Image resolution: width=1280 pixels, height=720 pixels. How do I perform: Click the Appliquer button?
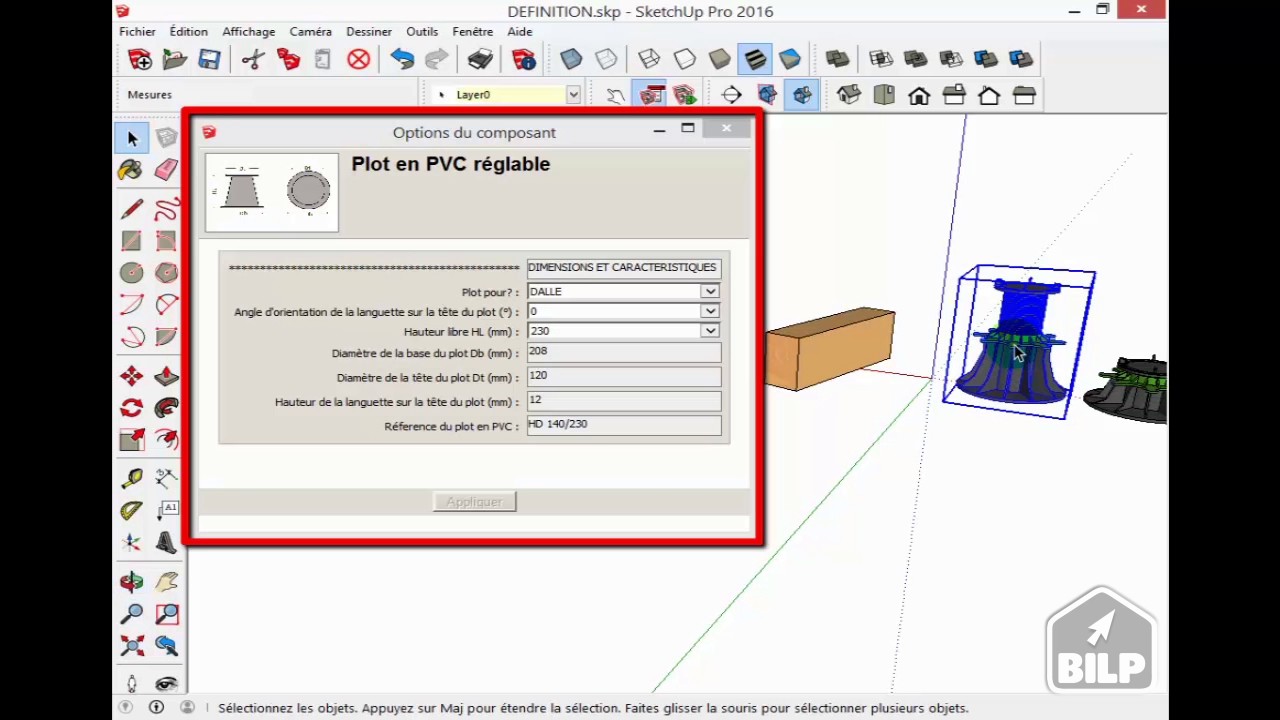coord(474,501)
